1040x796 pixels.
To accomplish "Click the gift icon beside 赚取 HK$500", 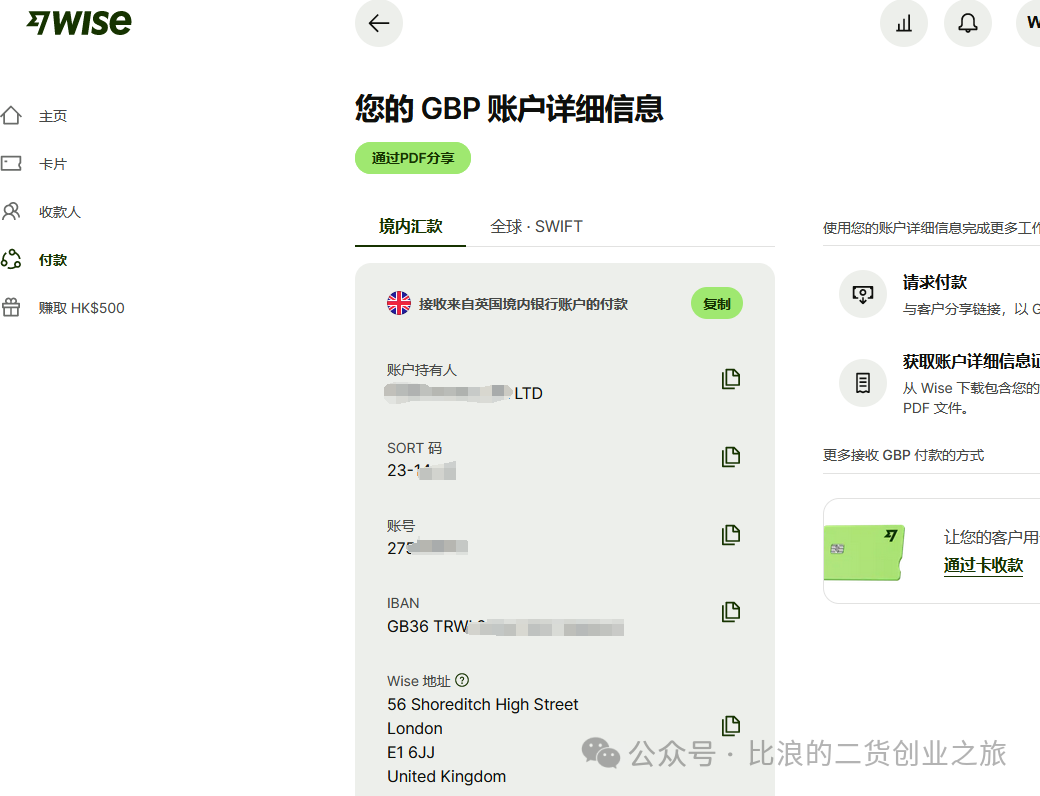I will point(11,307).
